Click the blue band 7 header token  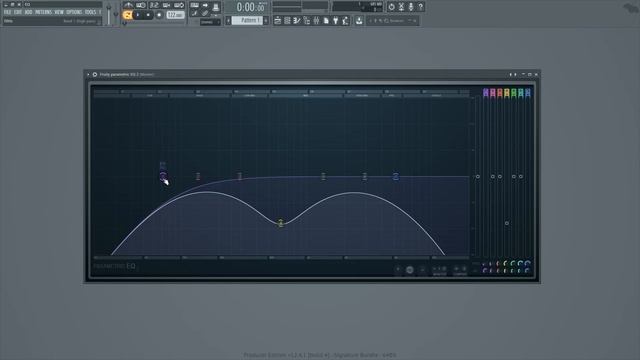pos(527,93)
